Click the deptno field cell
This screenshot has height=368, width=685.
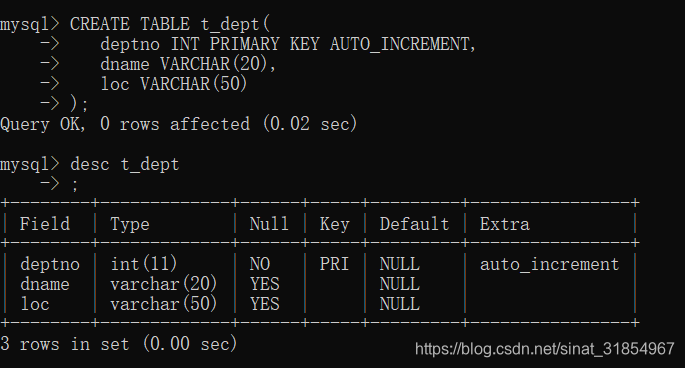50,264
